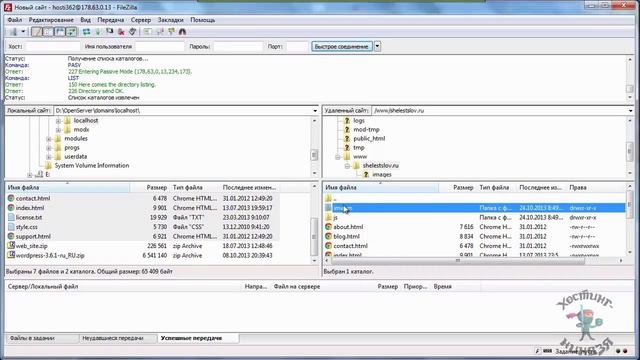Expand the userdata folder in local tree

click(49, 157)
